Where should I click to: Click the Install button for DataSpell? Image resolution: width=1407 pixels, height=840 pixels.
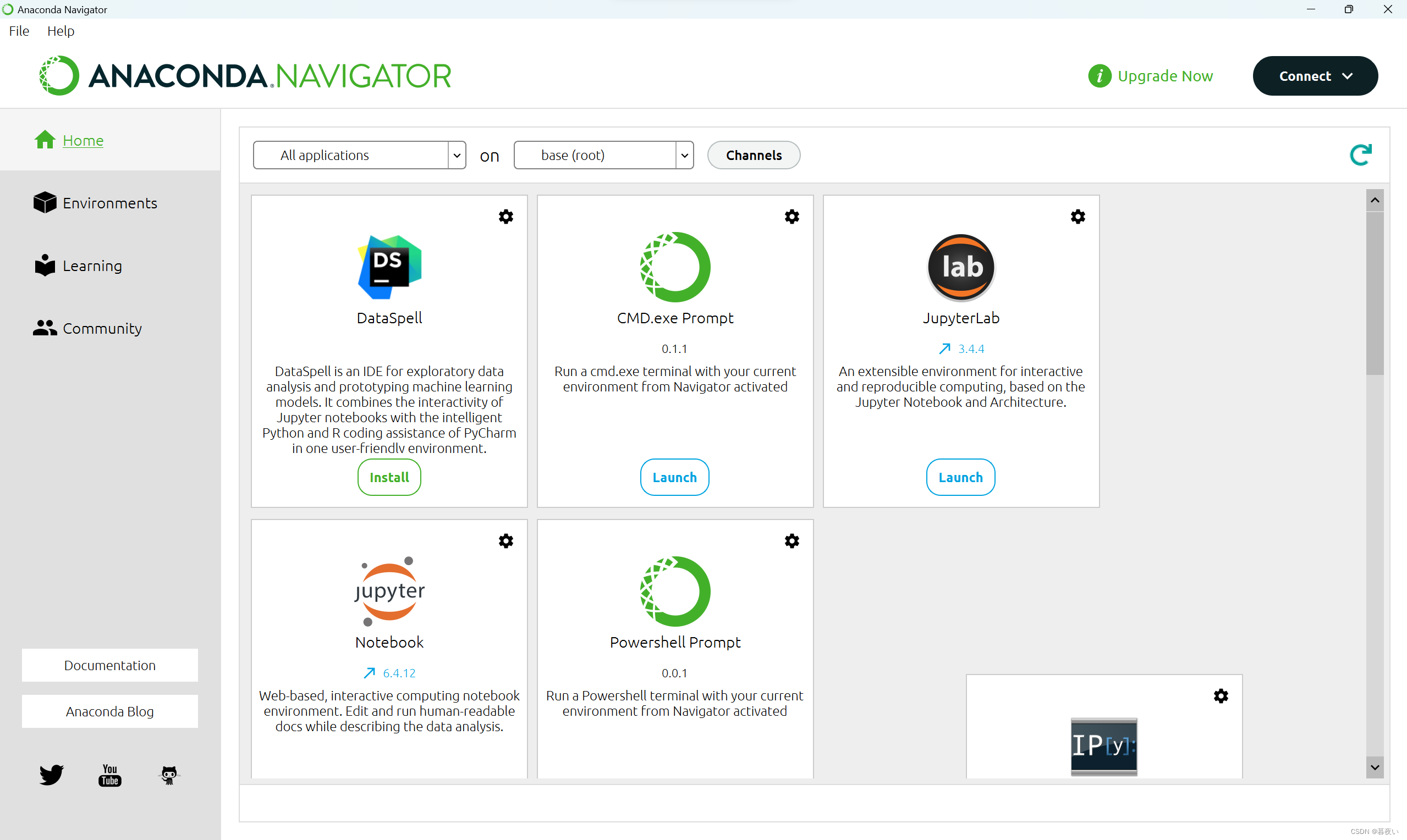click(x=389, y=477)
